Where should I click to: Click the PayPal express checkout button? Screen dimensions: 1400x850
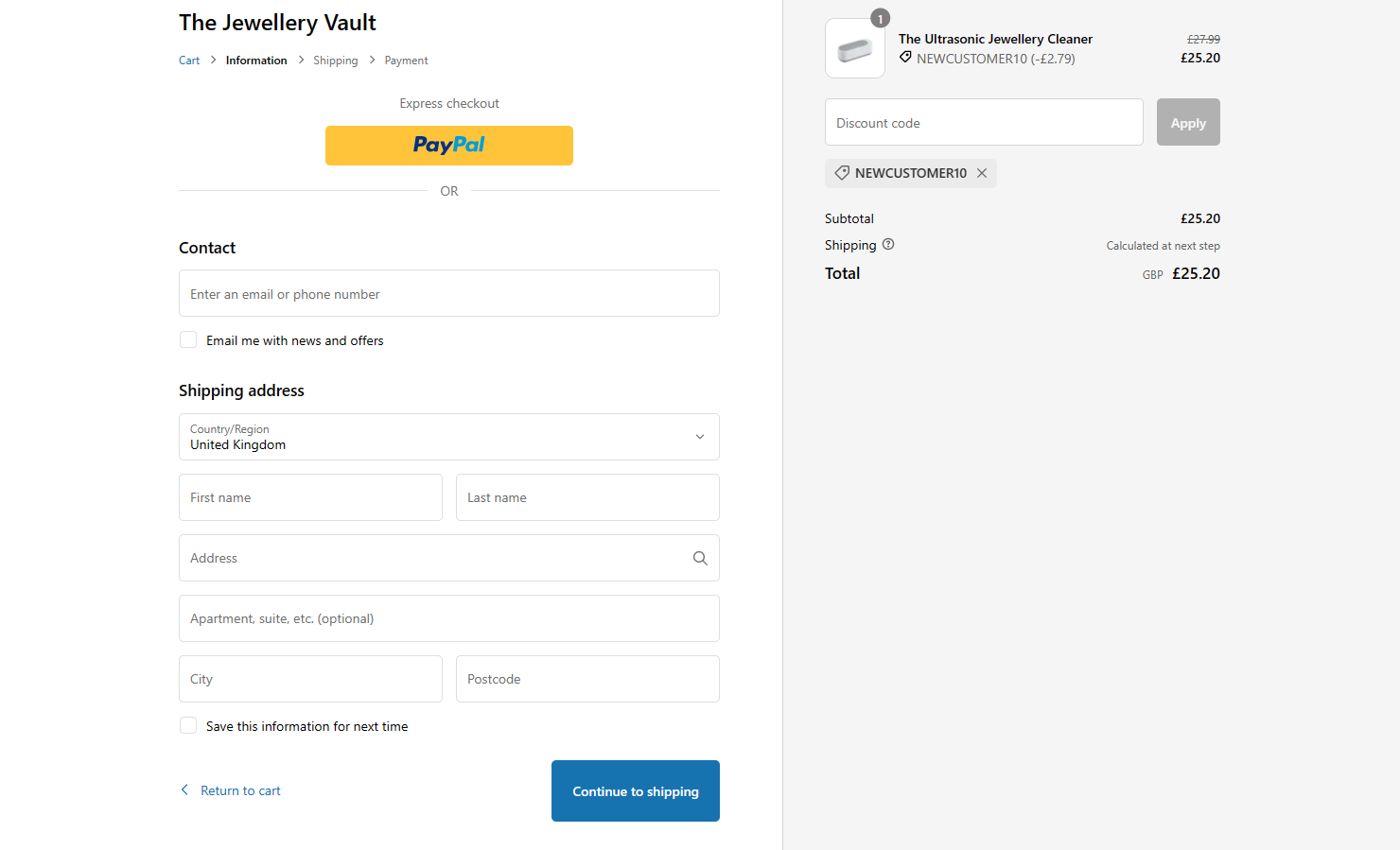(449, 146)
